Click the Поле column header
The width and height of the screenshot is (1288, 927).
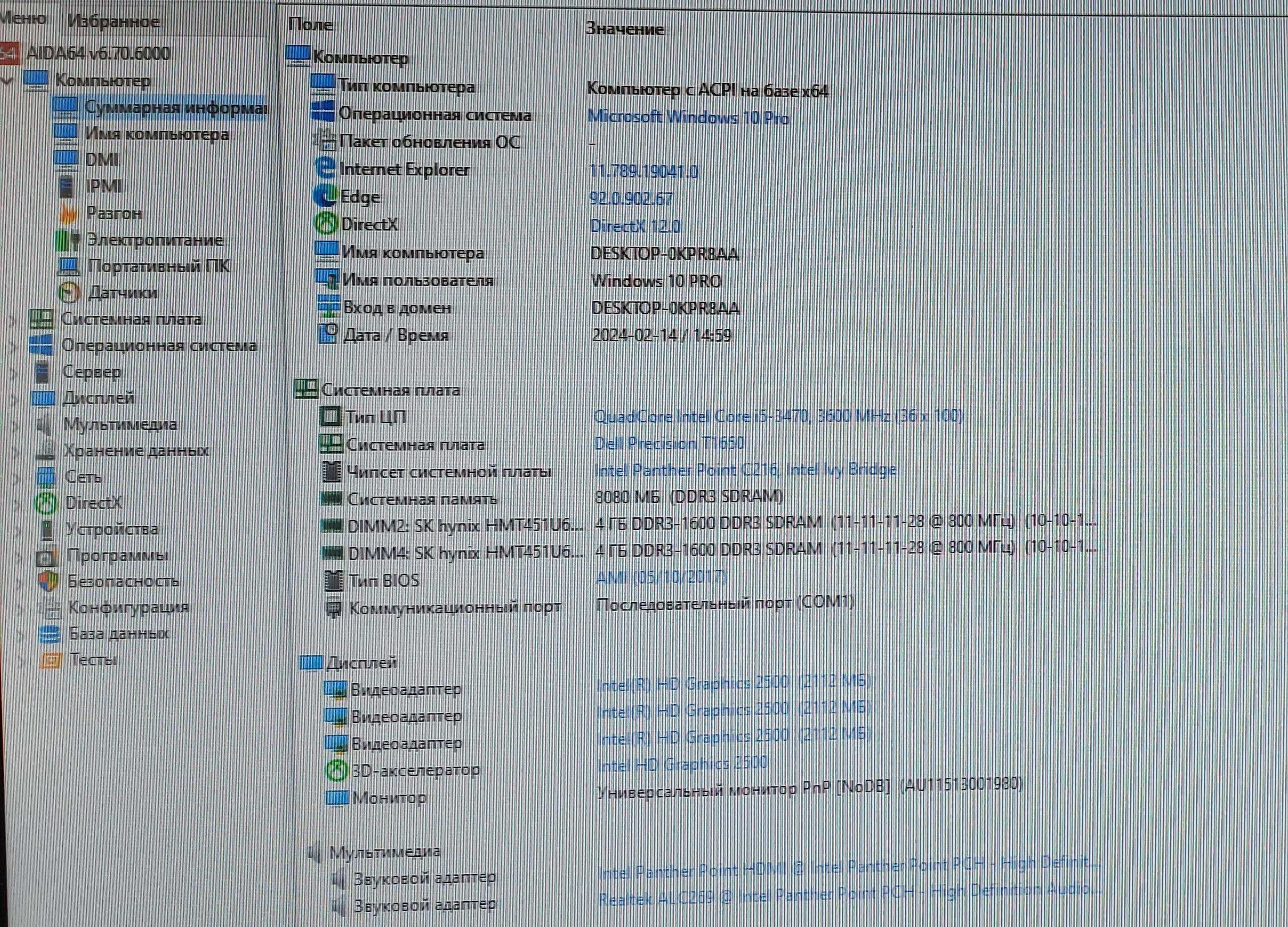click(x=310, y=24)
